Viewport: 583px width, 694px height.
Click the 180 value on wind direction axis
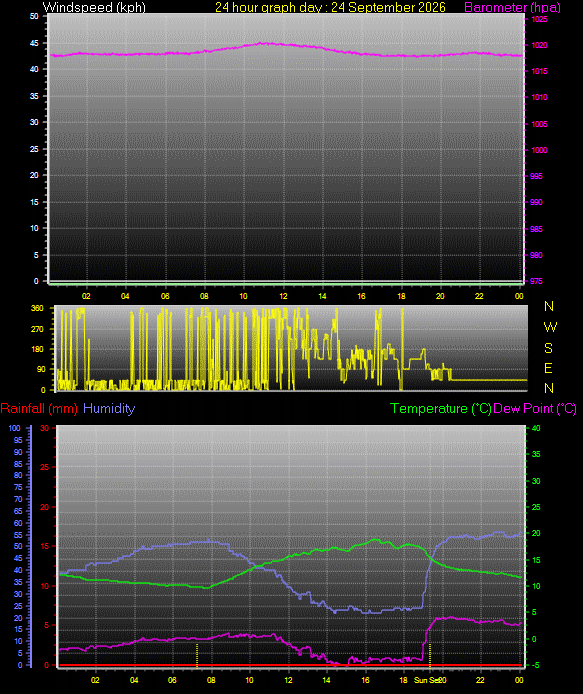(38, 349)
